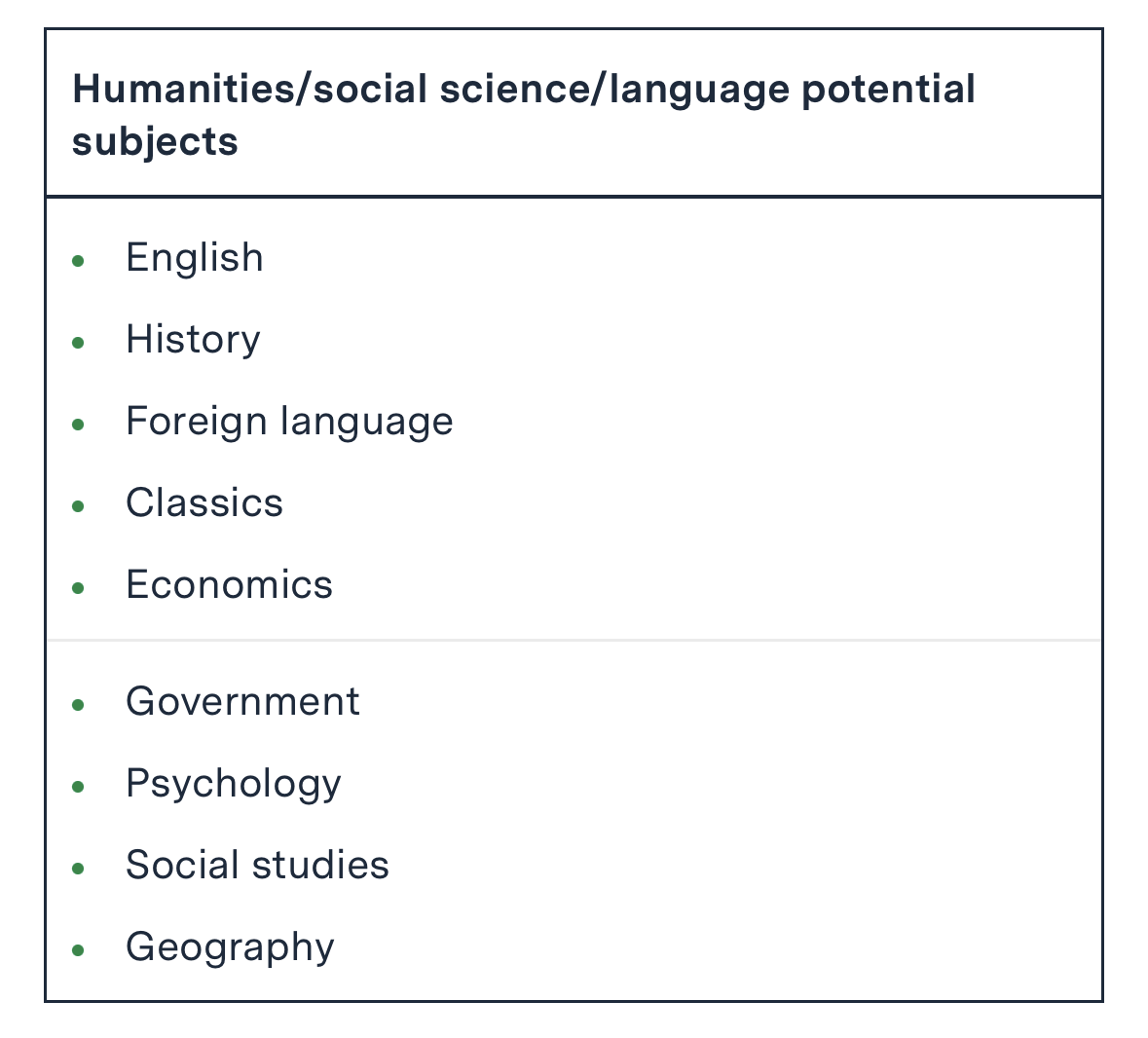Click the table heading about Humanities subjects
Image resolution: width=1148 pixels, height=1038 pixels.
[x=523, y=115]
